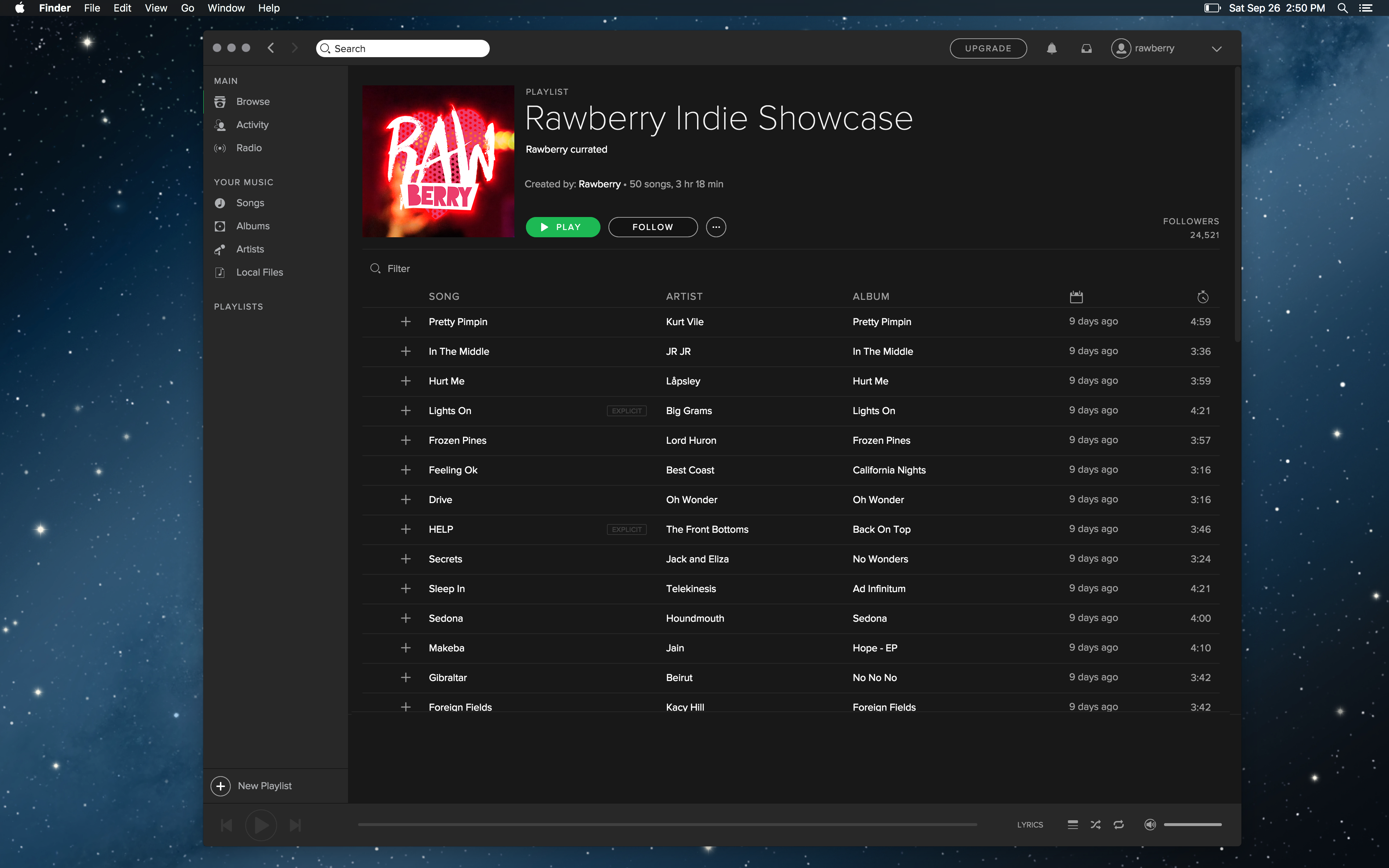
Task: Open the Rawberry creator link
Action: [x=599, y=184]
